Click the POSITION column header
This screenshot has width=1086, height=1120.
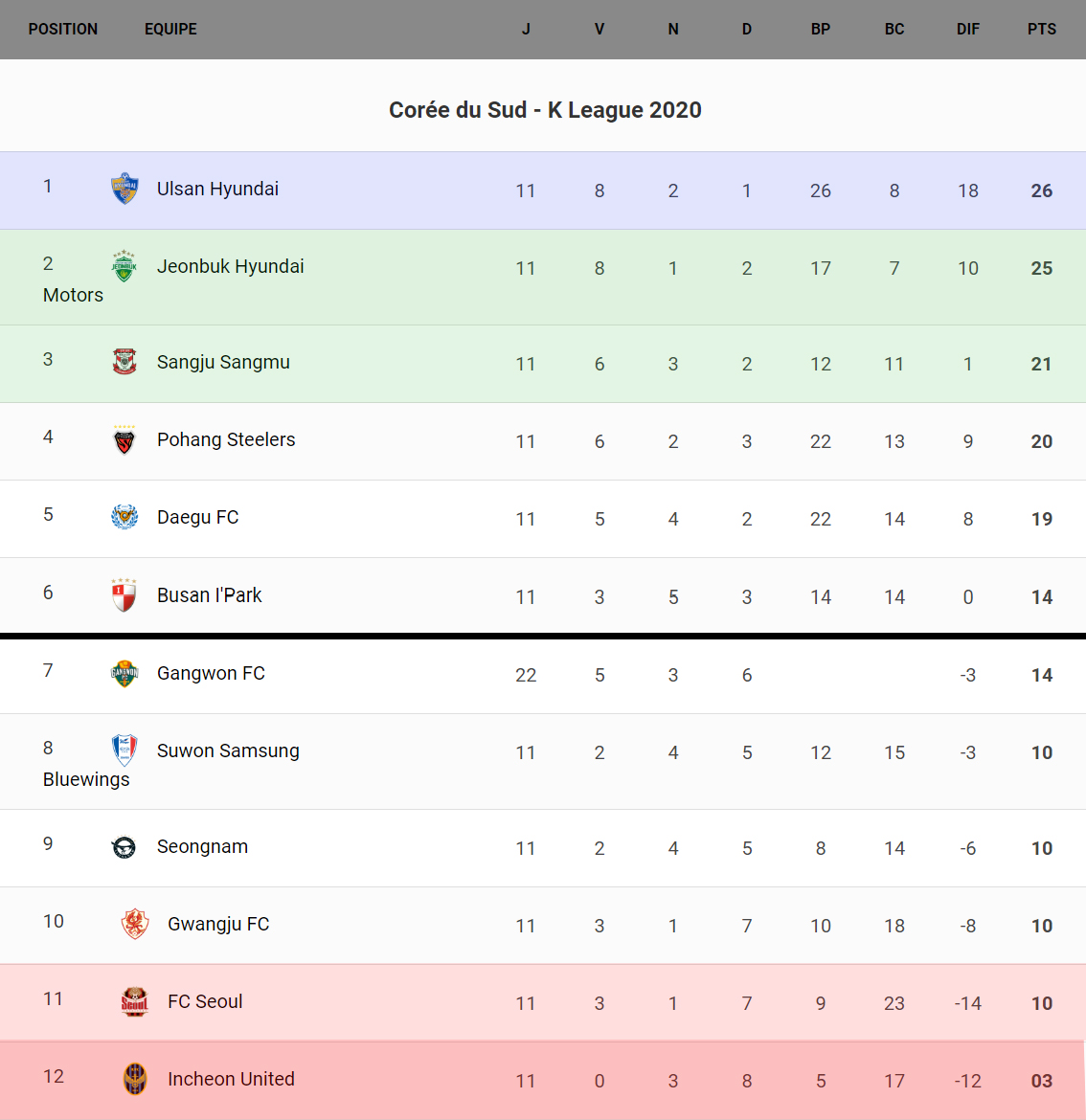[63, 30]
